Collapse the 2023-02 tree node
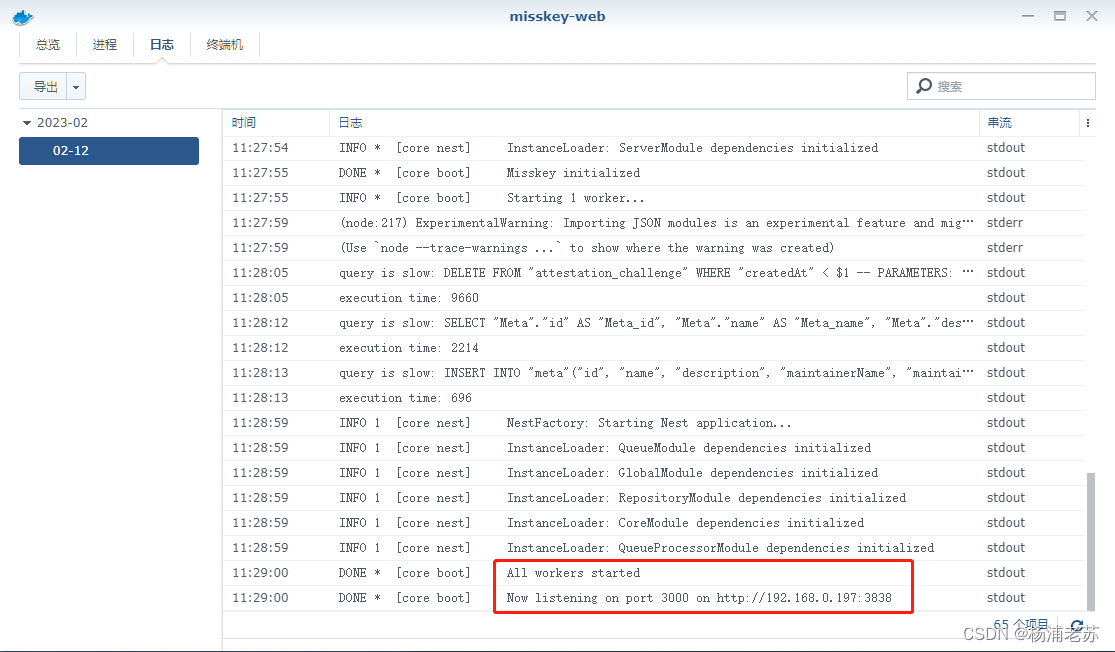Image resolution: width=1115 pixels, height=652 pixels. coord(27,123)
